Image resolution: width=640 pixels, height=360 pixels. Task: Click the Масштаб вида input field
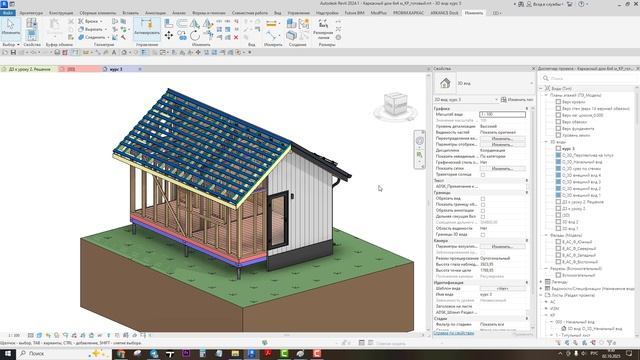coord(502,115)
